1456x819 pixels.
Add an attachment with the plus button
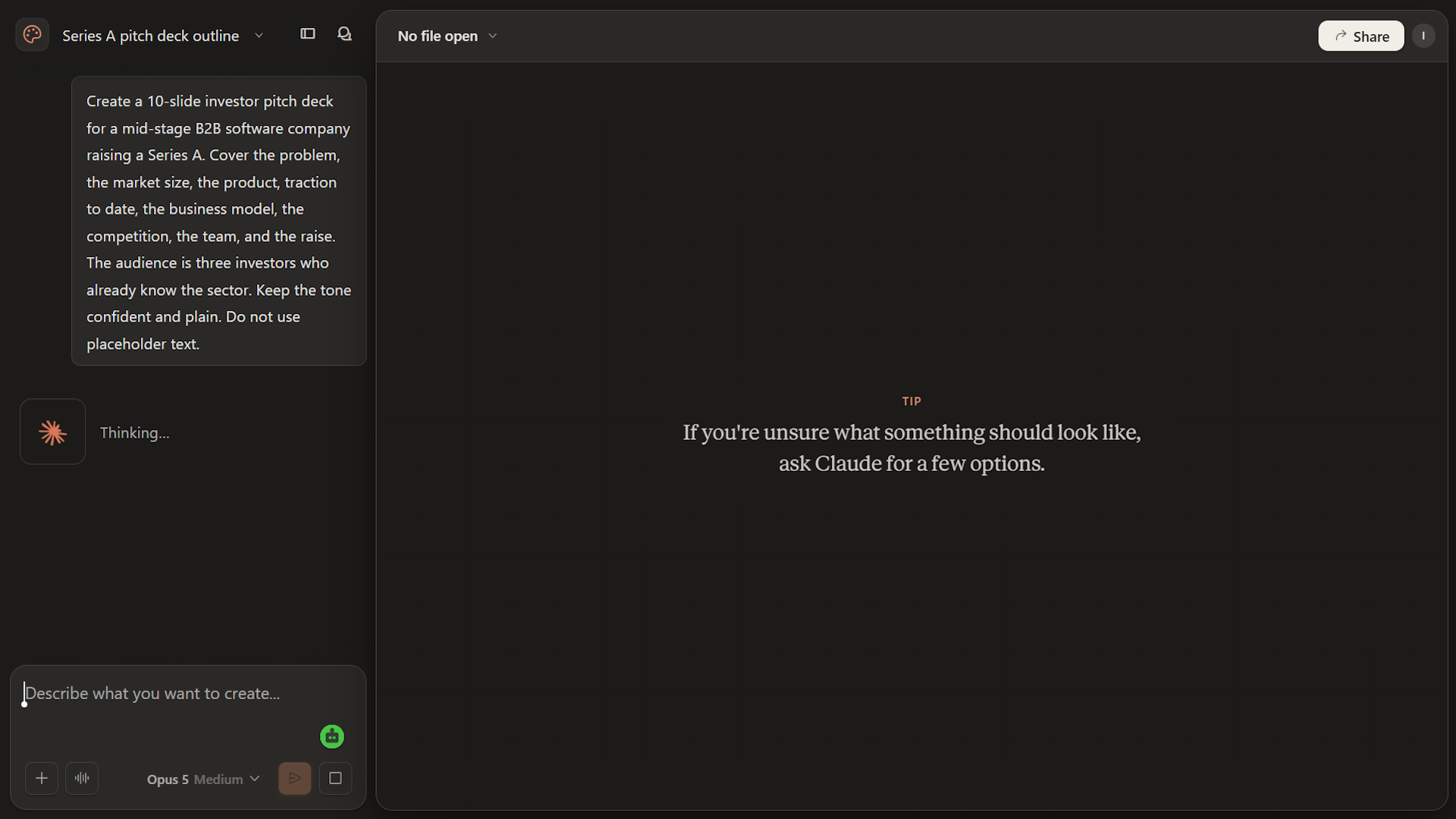coord(42,778)
